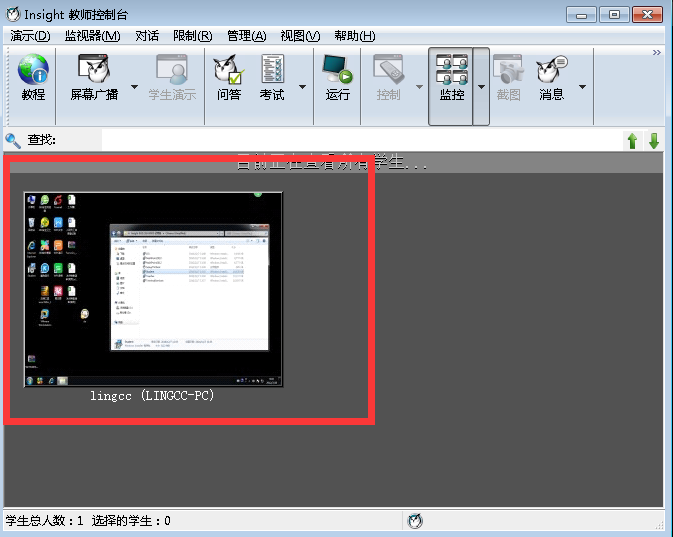Expand the 屏幕广播 dropdown arrow
Screen dimensions: 673x537
(x=134, y=86)
